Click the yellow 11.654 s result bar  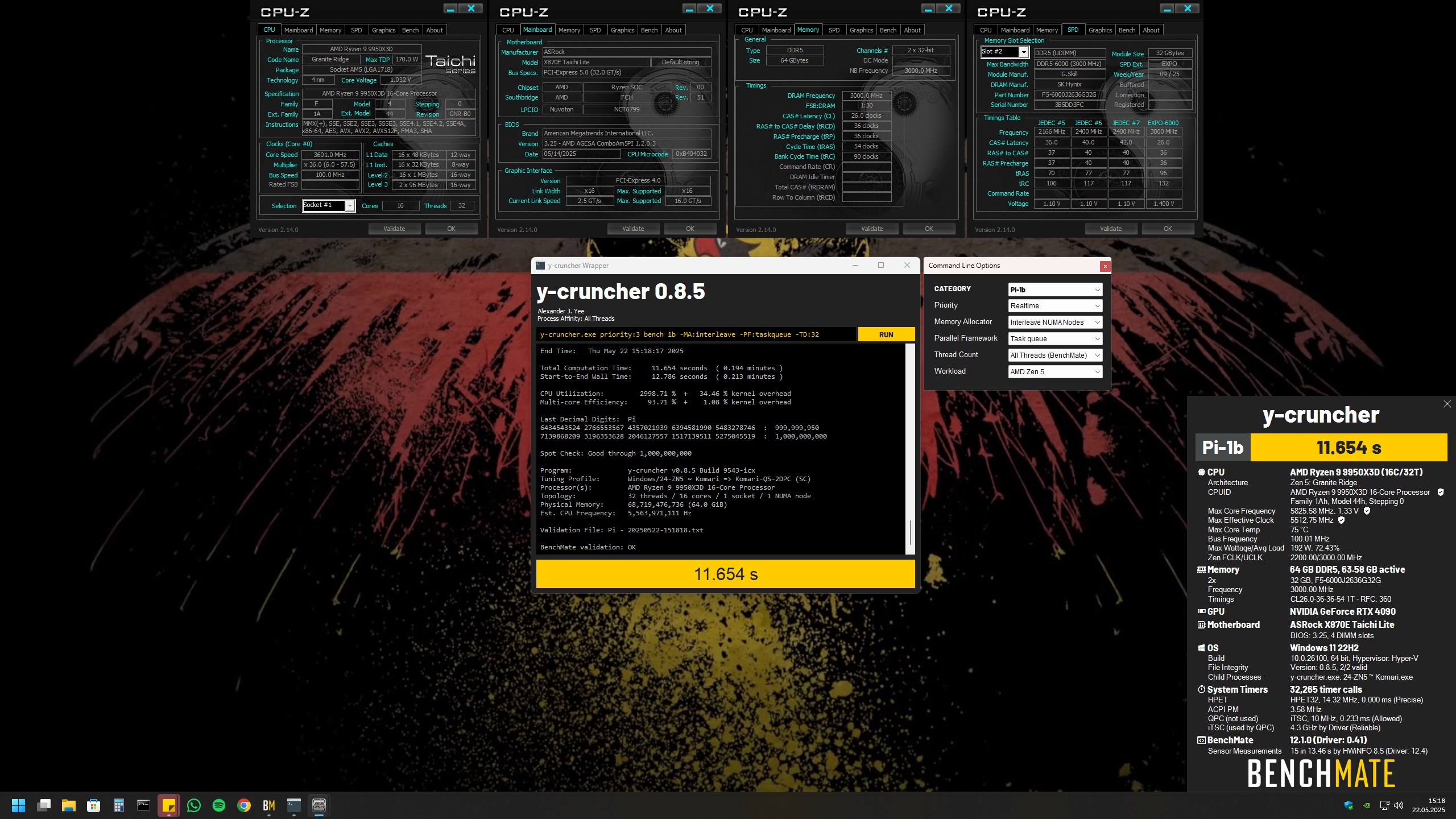point(726,574)
